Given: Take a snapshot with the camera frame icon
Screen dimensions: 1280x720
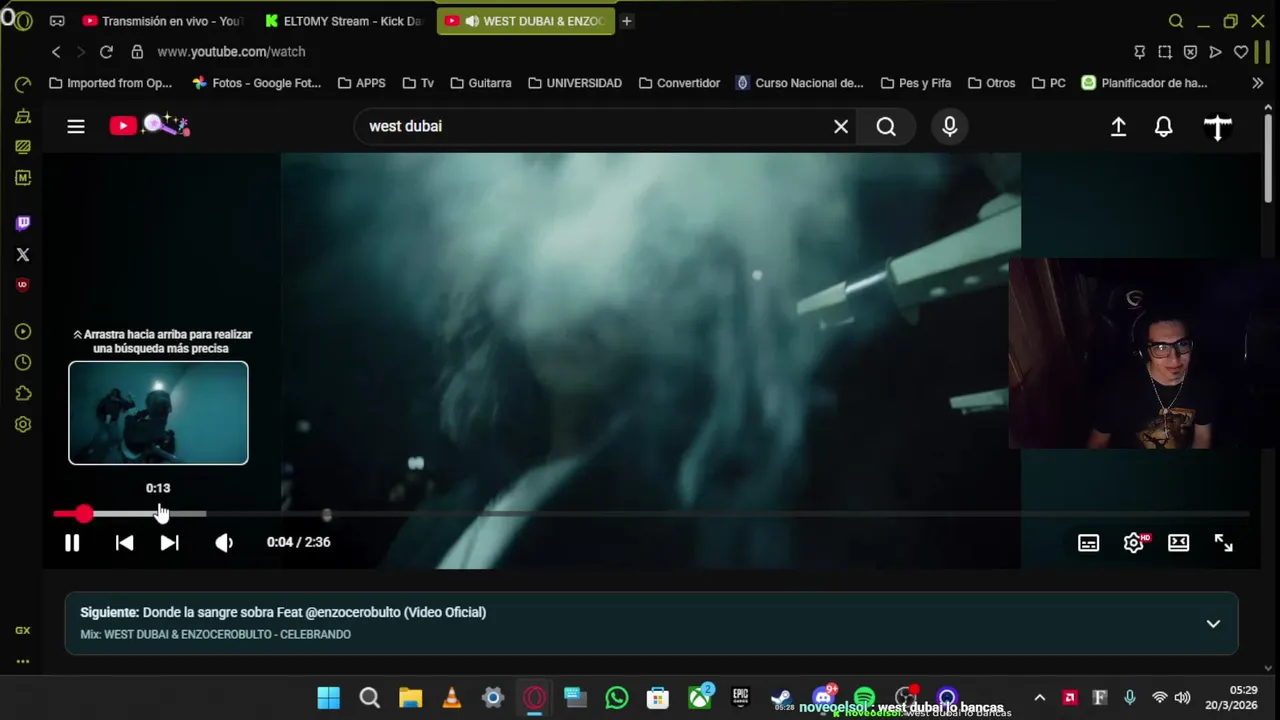Looking at the screenshot, I should coord(1165,52).
